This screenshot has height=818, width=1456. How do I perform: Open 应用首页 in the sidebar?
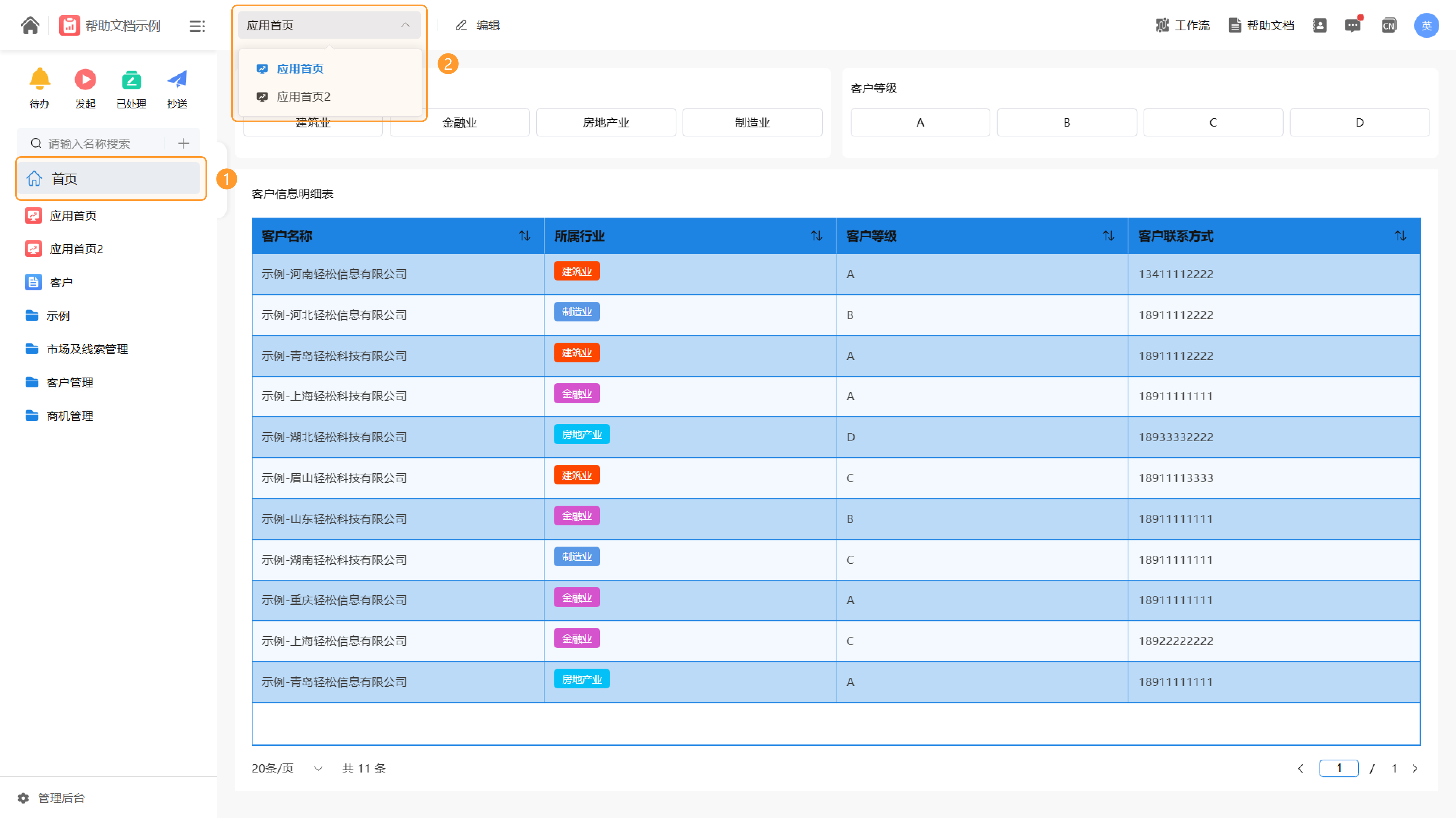[108, 216]
